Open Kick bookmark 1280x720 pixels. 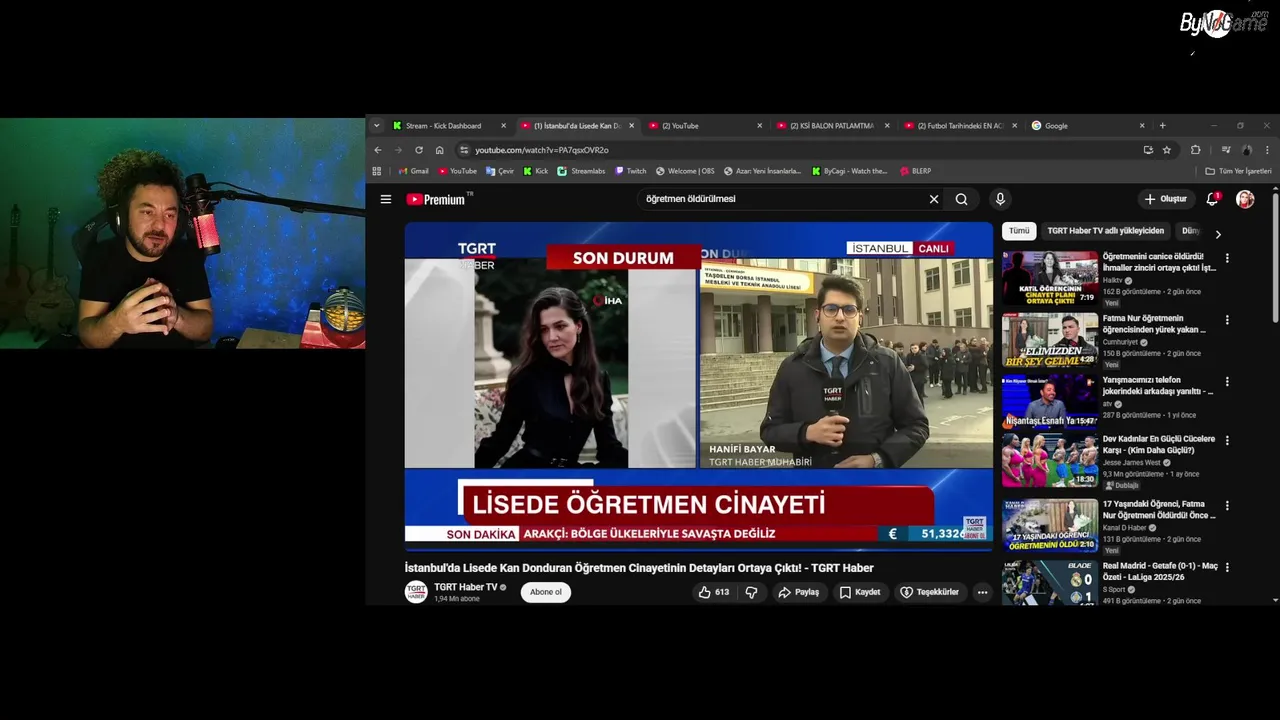click(x=536, y=171)
